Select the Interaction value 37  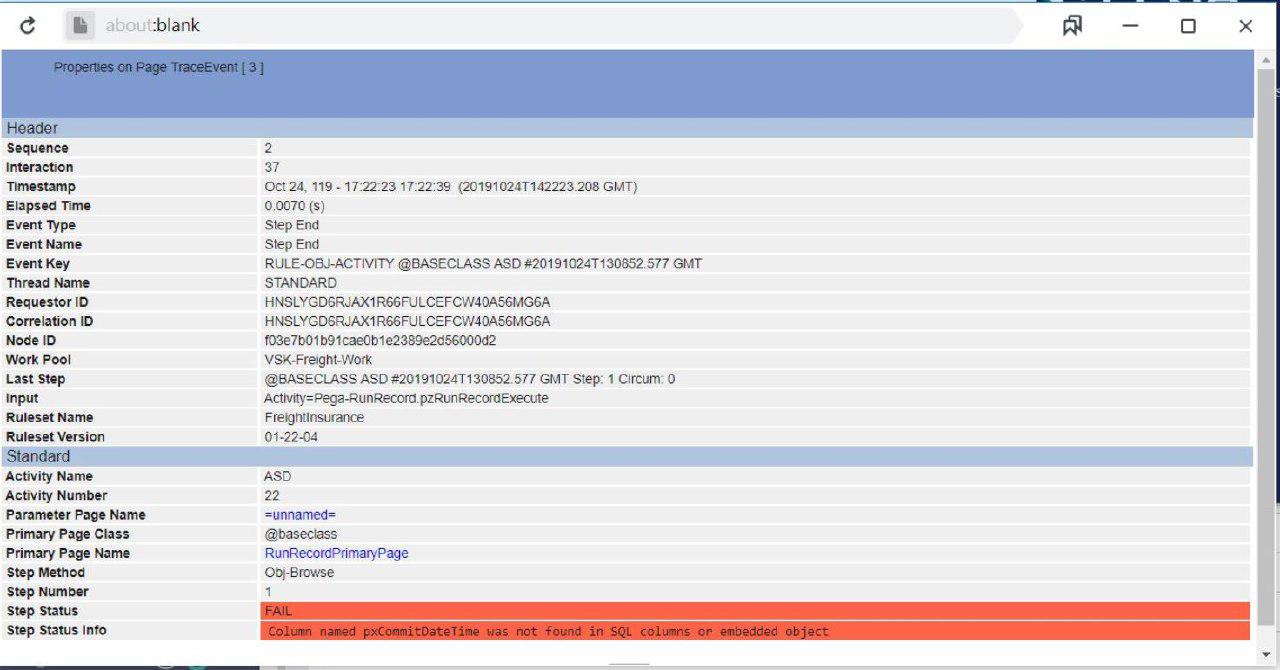[x=272, y=167]
